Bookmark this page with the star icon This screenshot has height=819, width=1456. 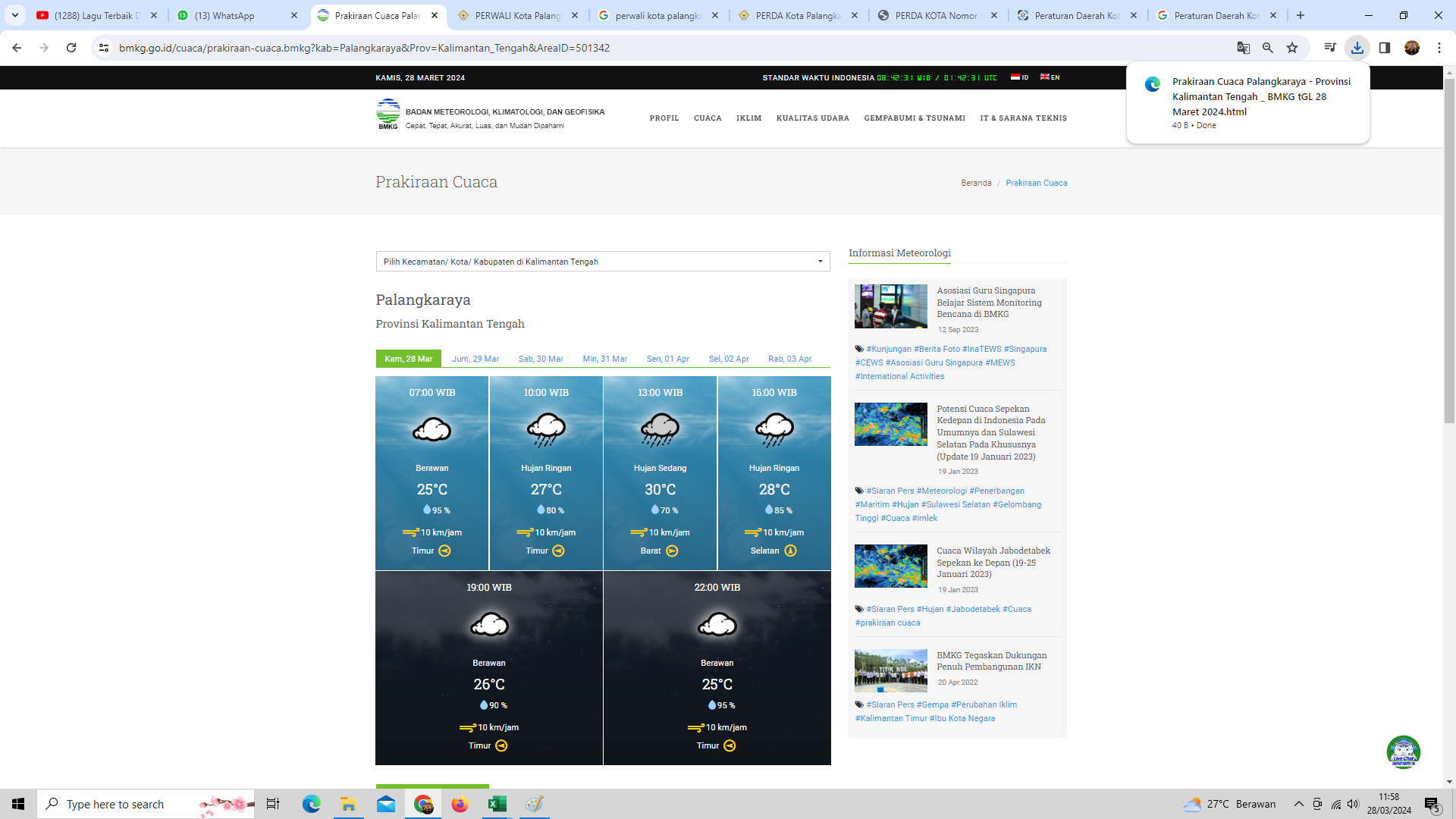pos(1292,48)
